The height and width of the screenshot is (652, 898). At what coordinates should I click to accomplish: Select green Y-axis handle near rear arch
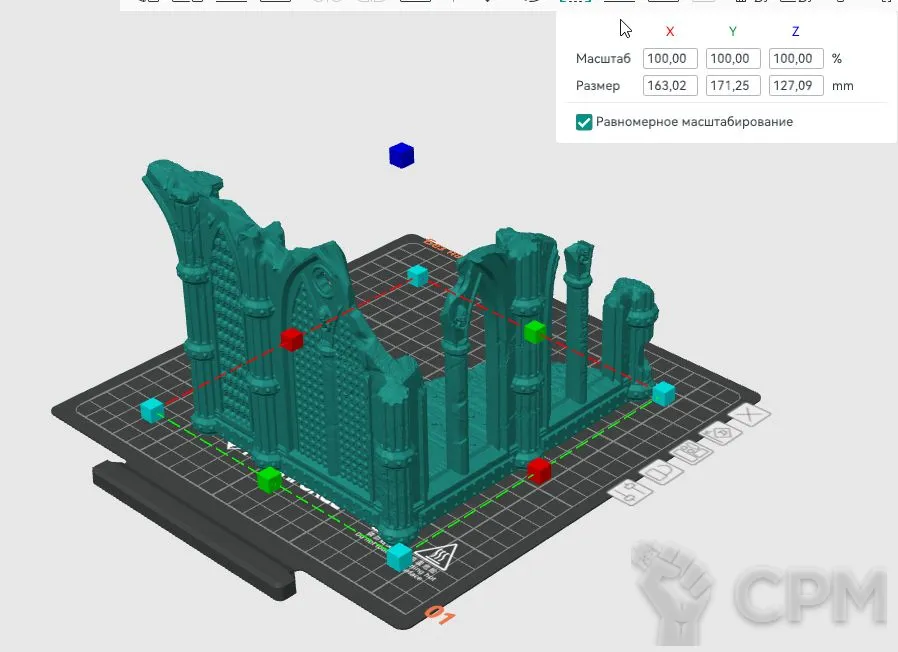click(535, 332)
